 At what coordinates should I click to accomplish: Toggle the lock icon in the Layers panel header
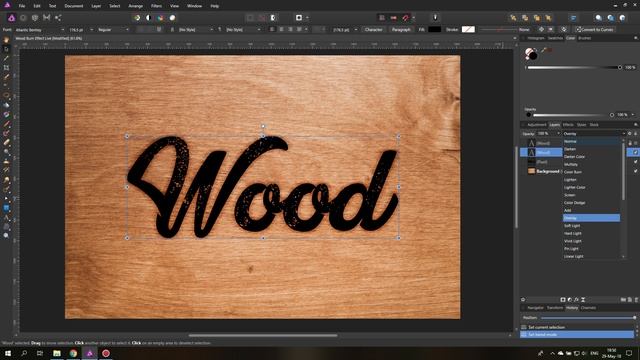pos(636,133)
